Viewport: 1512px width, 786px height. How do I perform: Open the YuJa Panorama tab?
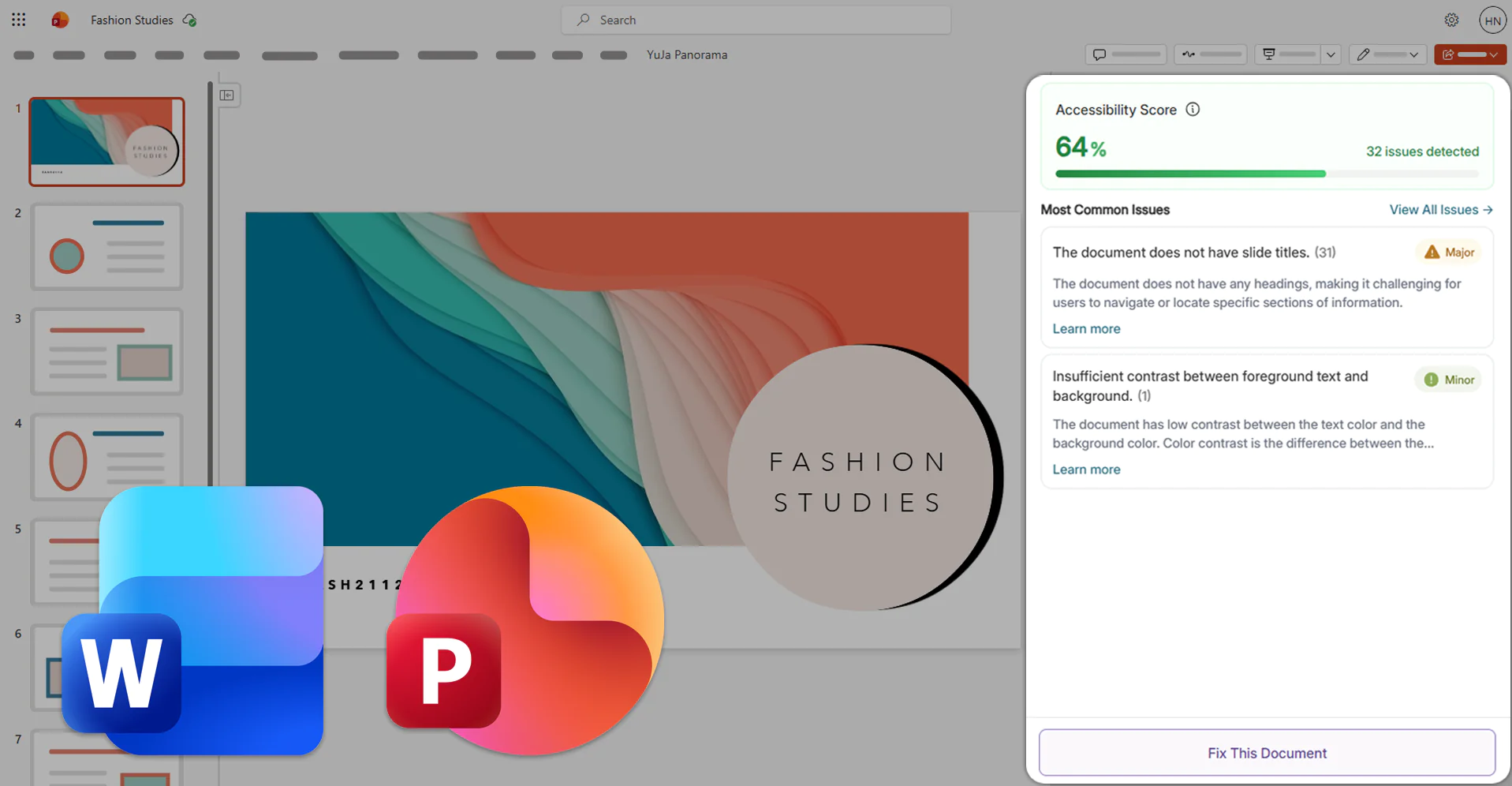(687, 54)
